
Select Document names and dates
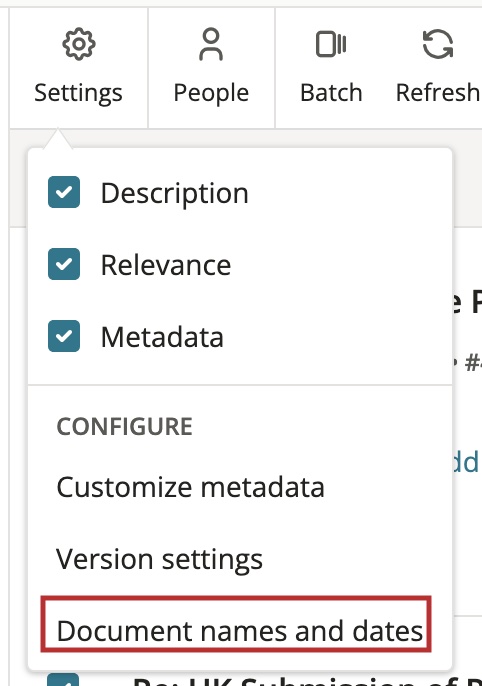click(x=240, y=631)
